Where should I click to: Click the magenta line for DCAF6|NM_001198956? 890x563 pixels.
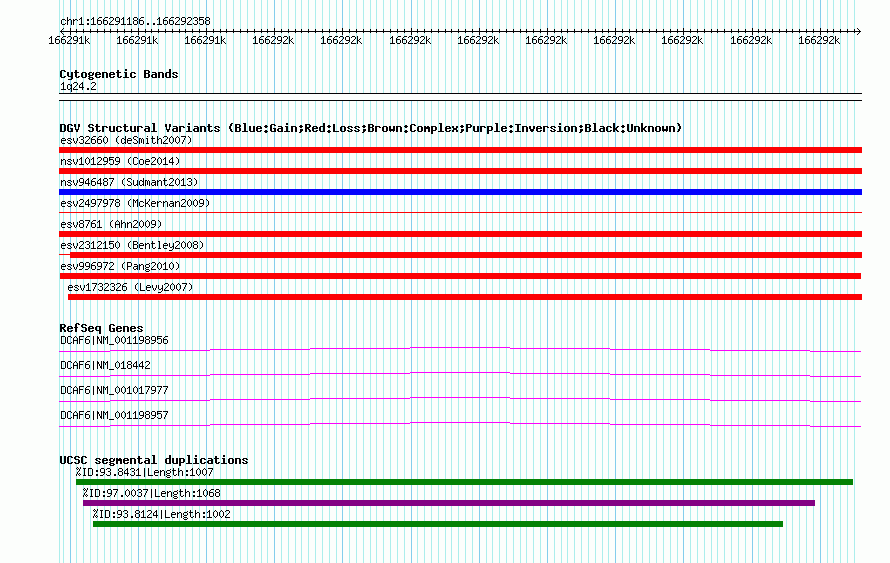(x=460, y=350)
